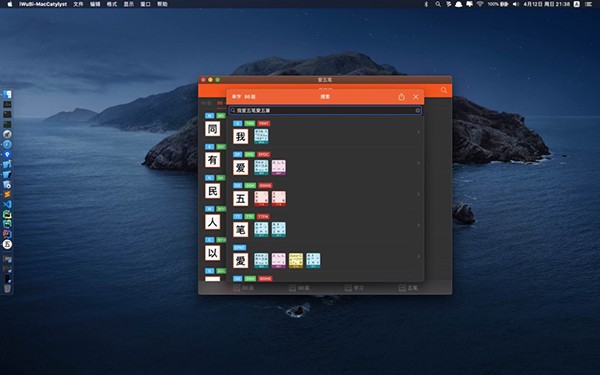Viewport: 600px width, 375px height.
Task: Click the green EPD code tag
Action: click(249, 155)
